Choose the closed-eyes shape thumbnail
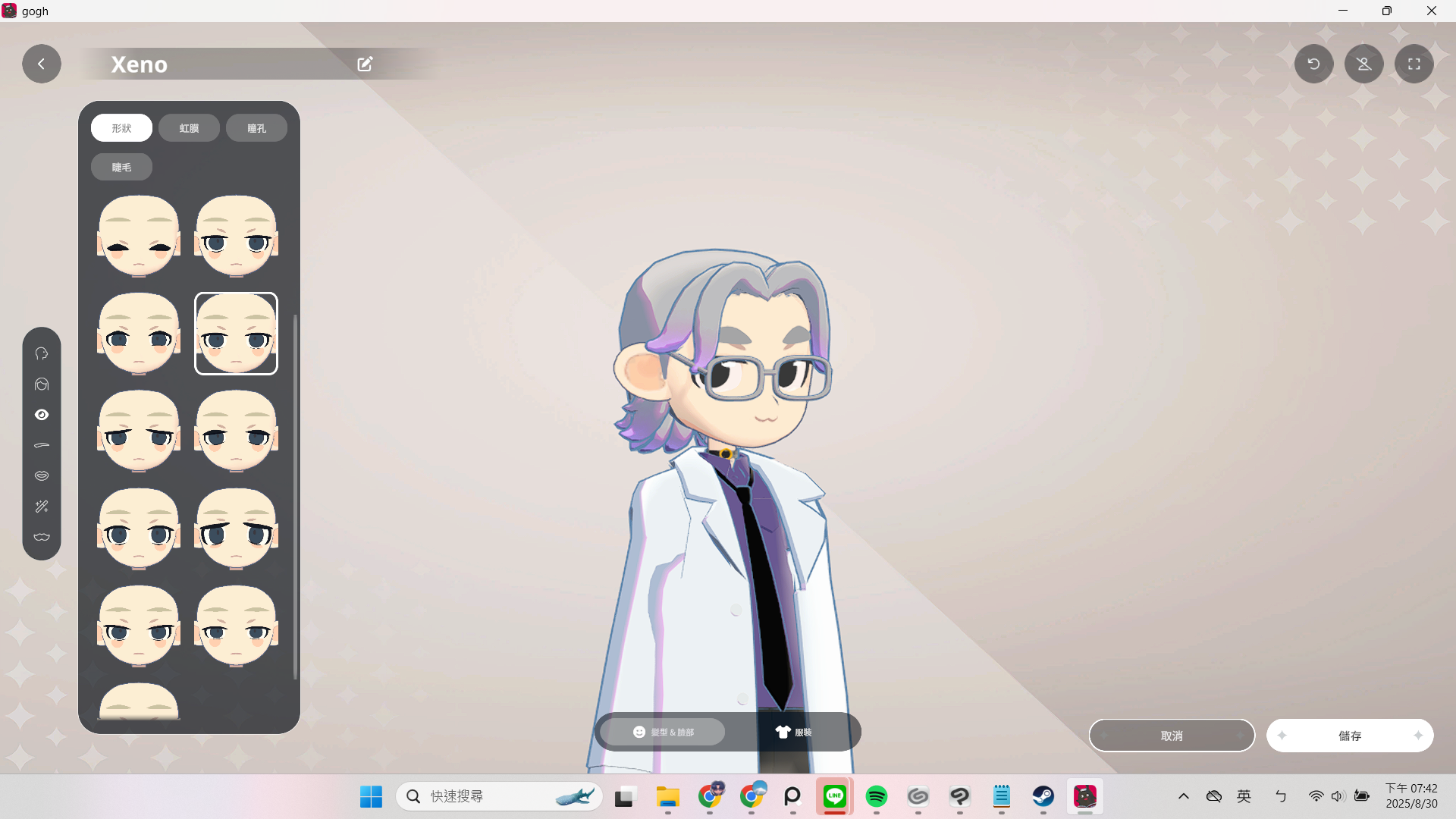The image size is (1456, 819). (x=139, y=237)
